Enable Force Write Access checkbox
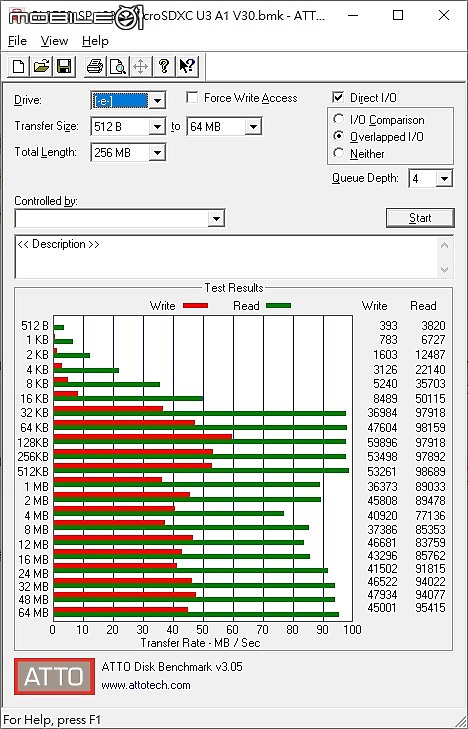This screenshot has width=468, height=729. (191, 98)
